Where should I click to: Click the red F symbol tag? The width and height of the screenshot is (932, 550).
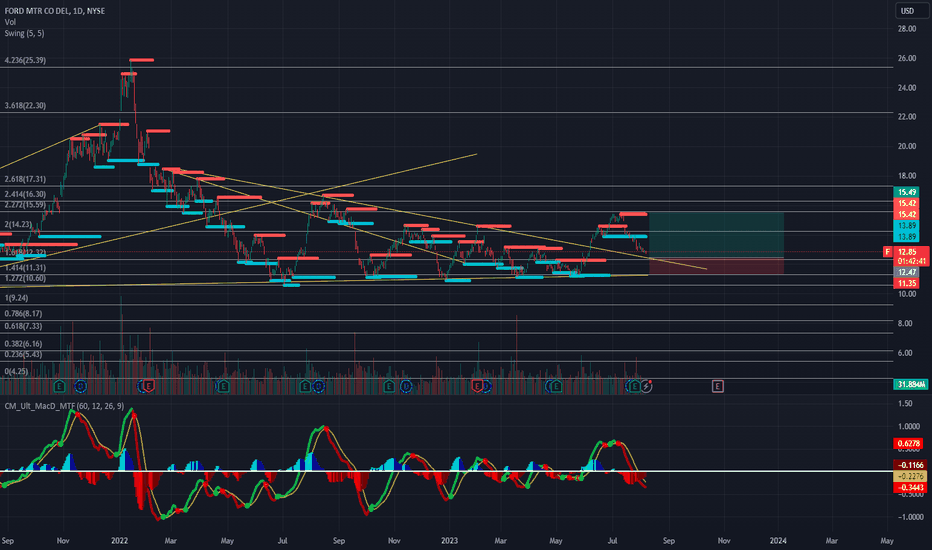[x=887, y=252]
